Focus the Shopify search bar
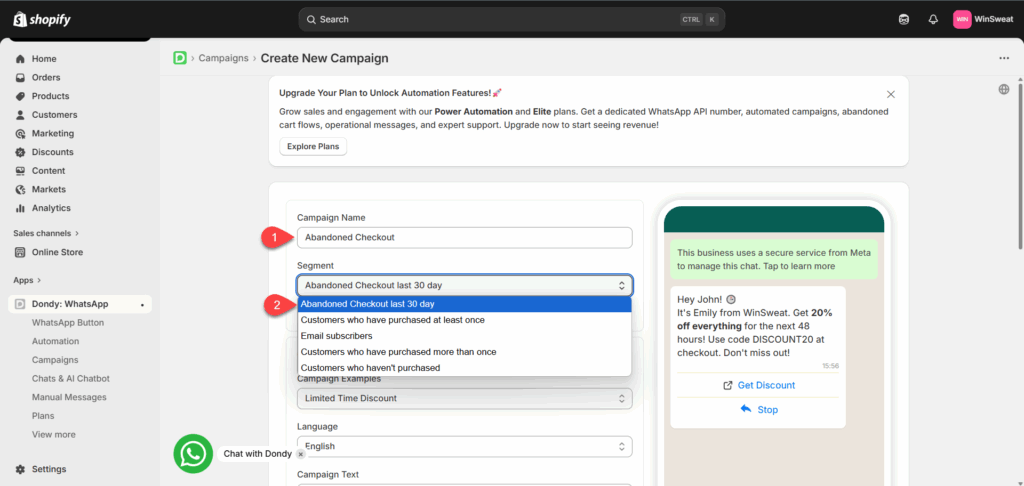The image size is (1024, 486). click(x=511, y=19)
